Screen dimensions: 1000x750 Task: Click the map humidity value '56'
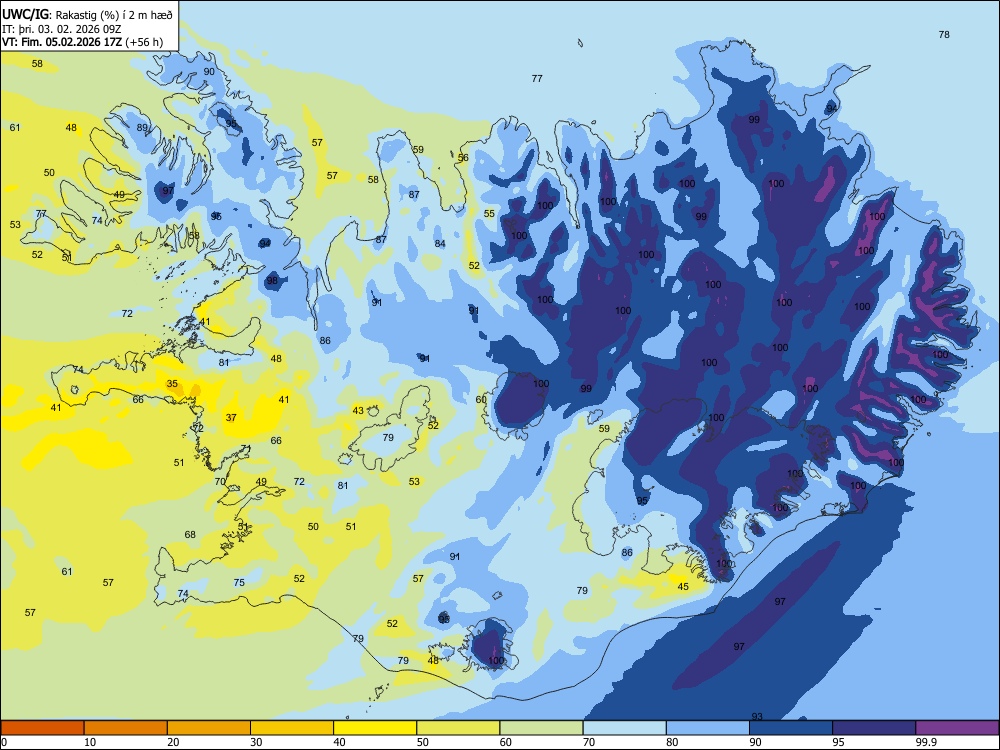(x=463, y=158)
